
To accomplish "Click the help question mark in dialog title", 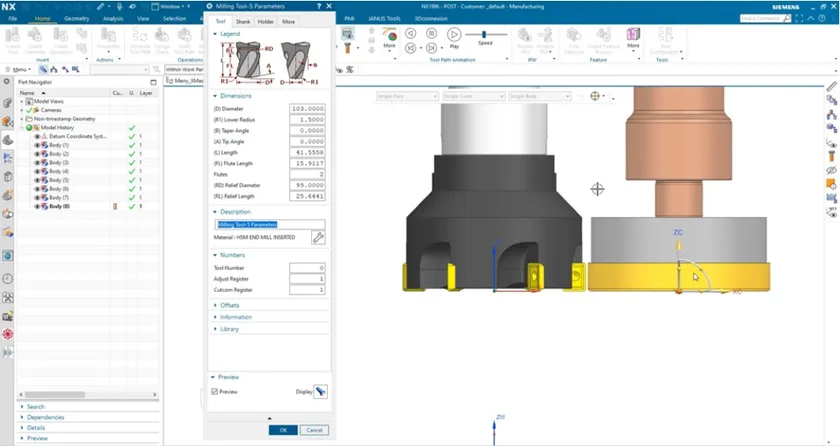I will pos(319,6).
